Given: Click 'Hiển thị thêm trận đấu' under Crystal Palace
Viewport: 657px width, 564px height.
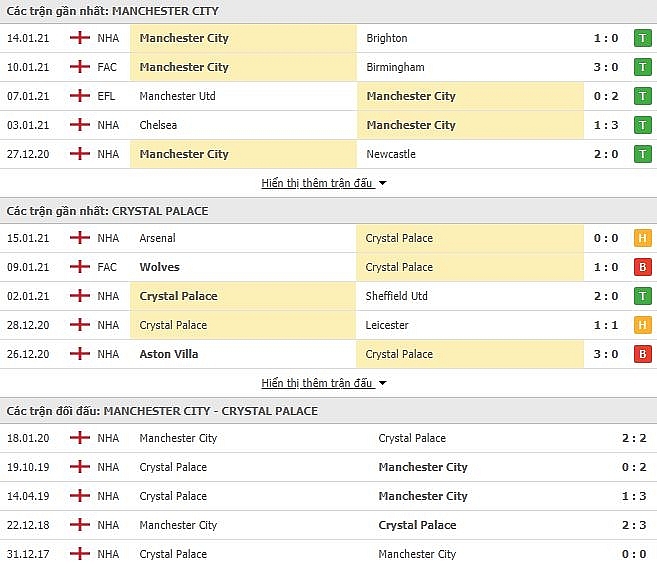Looking at the screenshot, I should click(317, 383).
